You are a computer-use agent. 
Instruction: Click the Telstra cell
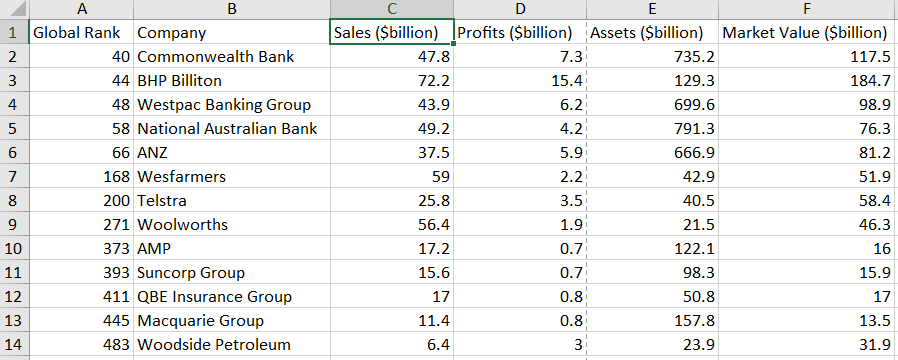click(232, 200)
